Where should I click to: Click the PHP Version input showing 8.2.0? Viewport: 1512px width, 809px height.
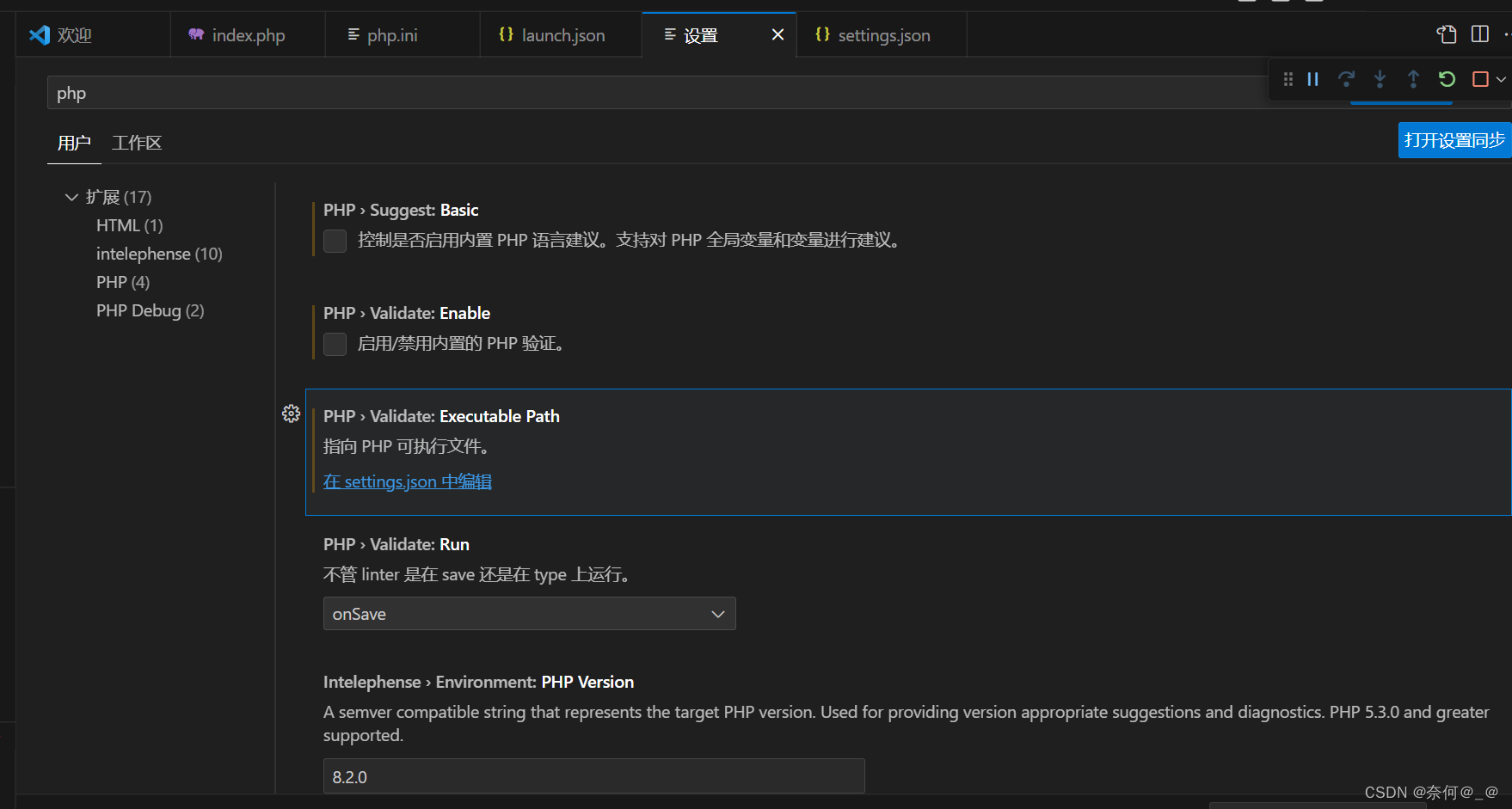593,775
